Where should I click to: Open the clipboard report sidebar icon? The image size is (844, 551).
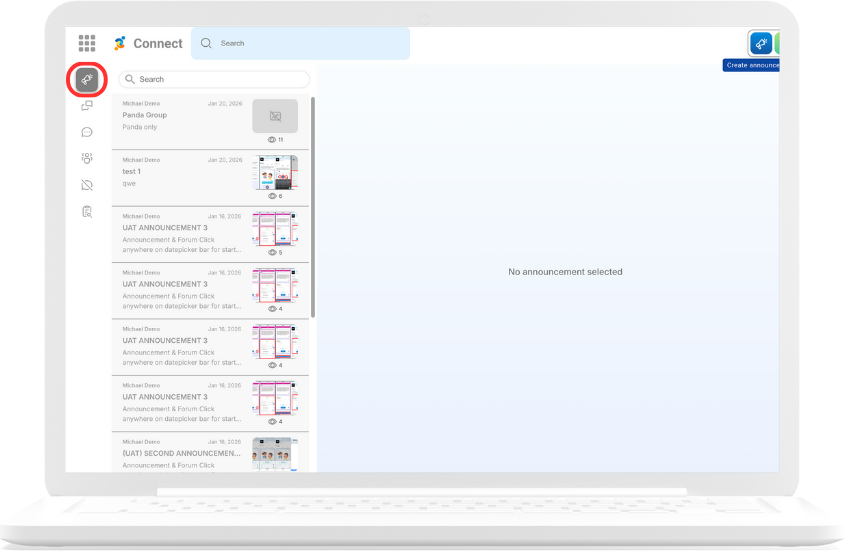pyautogui.click(x=87, y=211)
